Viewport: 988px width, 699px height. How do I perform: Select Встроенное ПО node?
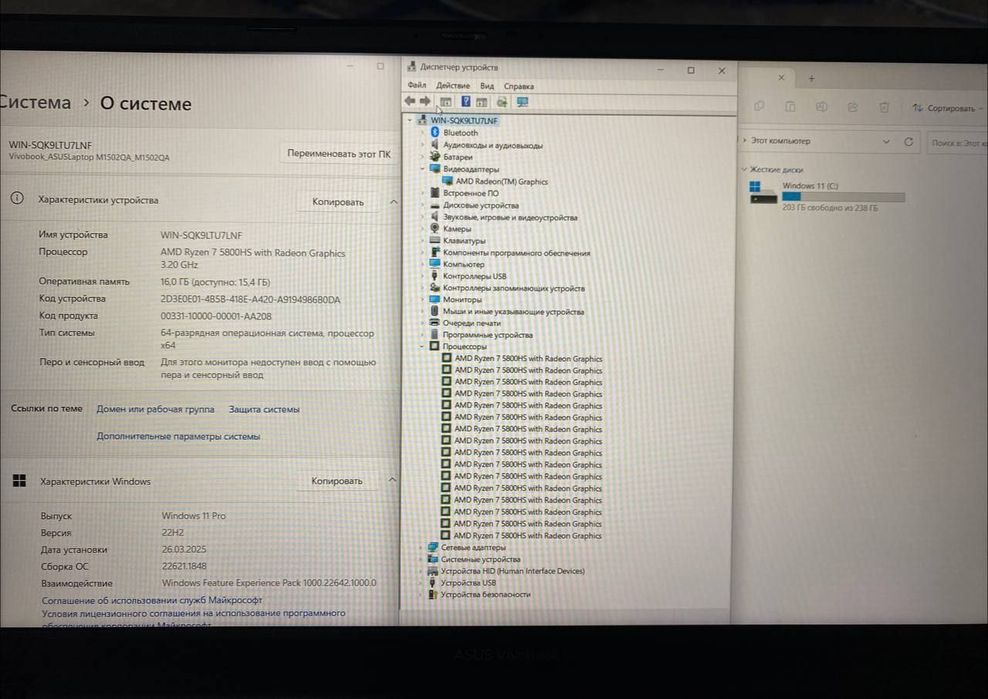[x=470, y=193]
